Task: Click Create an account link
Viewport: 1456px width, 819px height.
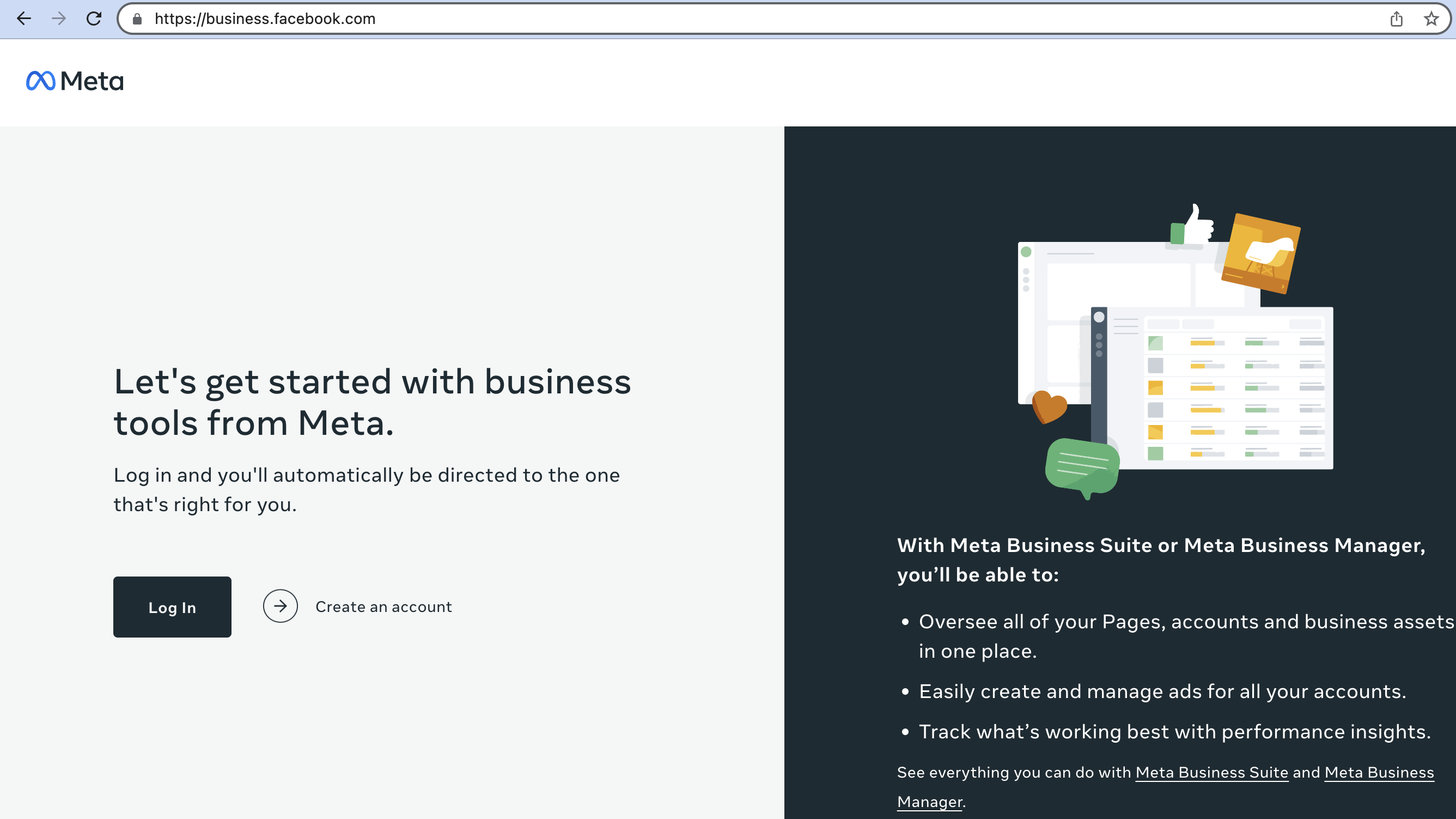Action: point(383,606)
